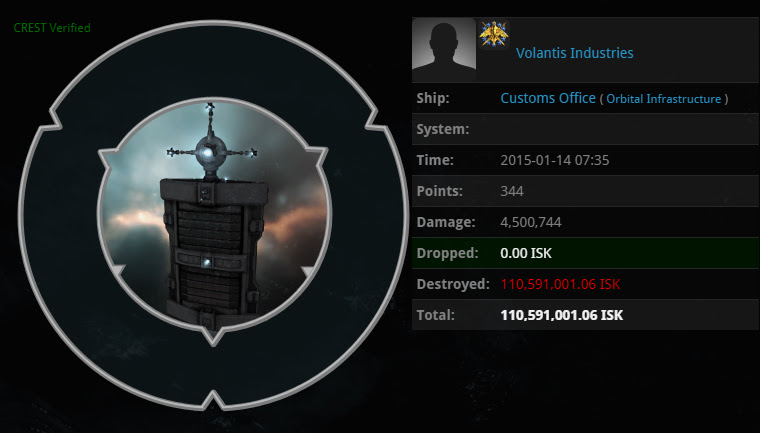Click the Customs Office structure image
The width and height of the screenshot is (760, 433).
[214, 216]
